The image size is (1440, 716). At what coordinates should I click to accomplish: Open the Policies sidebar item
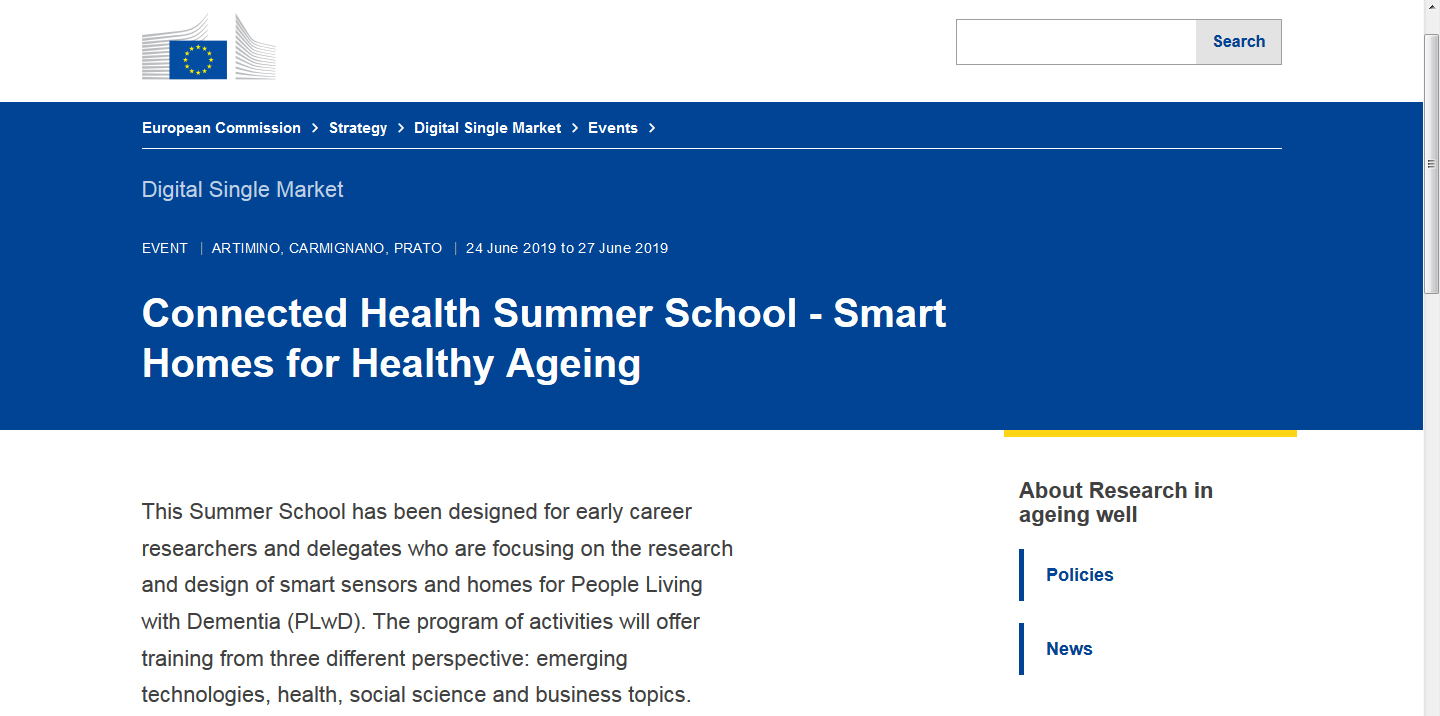pyautogui.click(x=1080, y=575)
